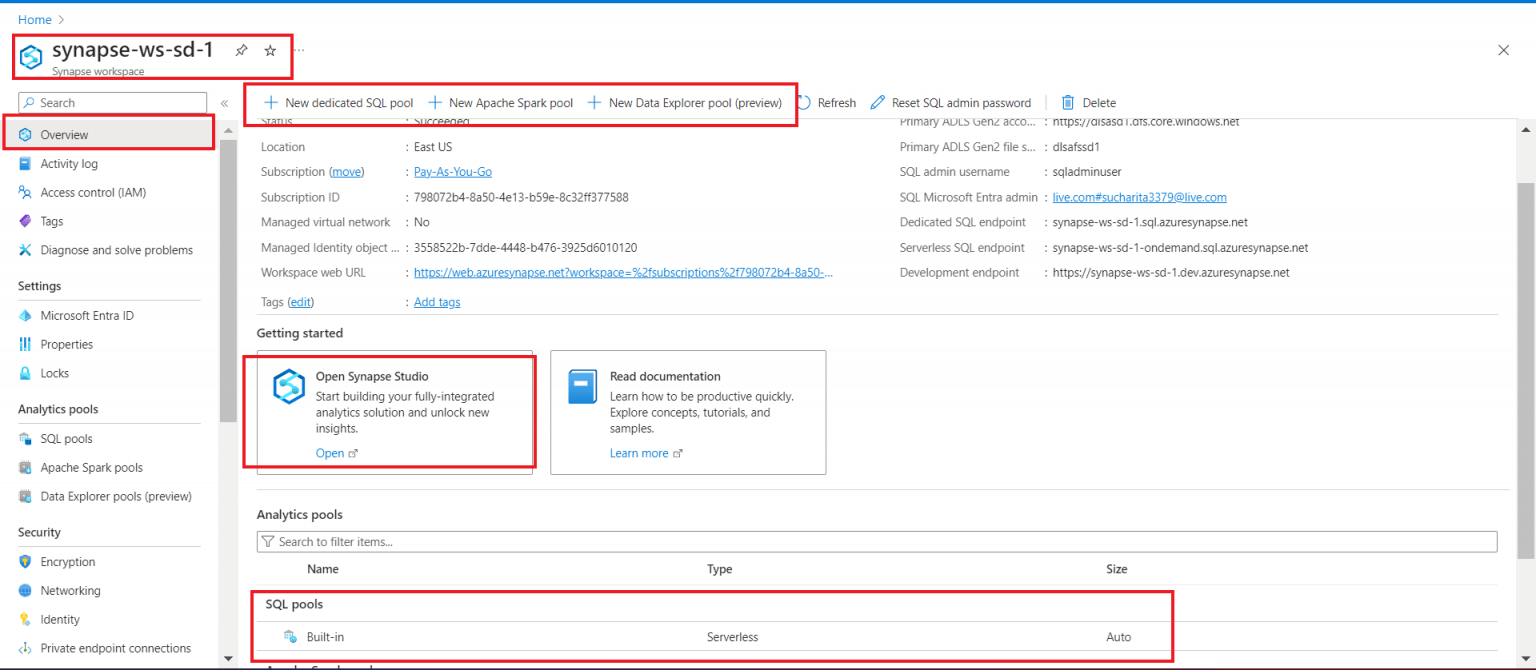The image size is (1536, 670).
Task: Collapse the left navigation menu
Action: click(x=224, y=103)
